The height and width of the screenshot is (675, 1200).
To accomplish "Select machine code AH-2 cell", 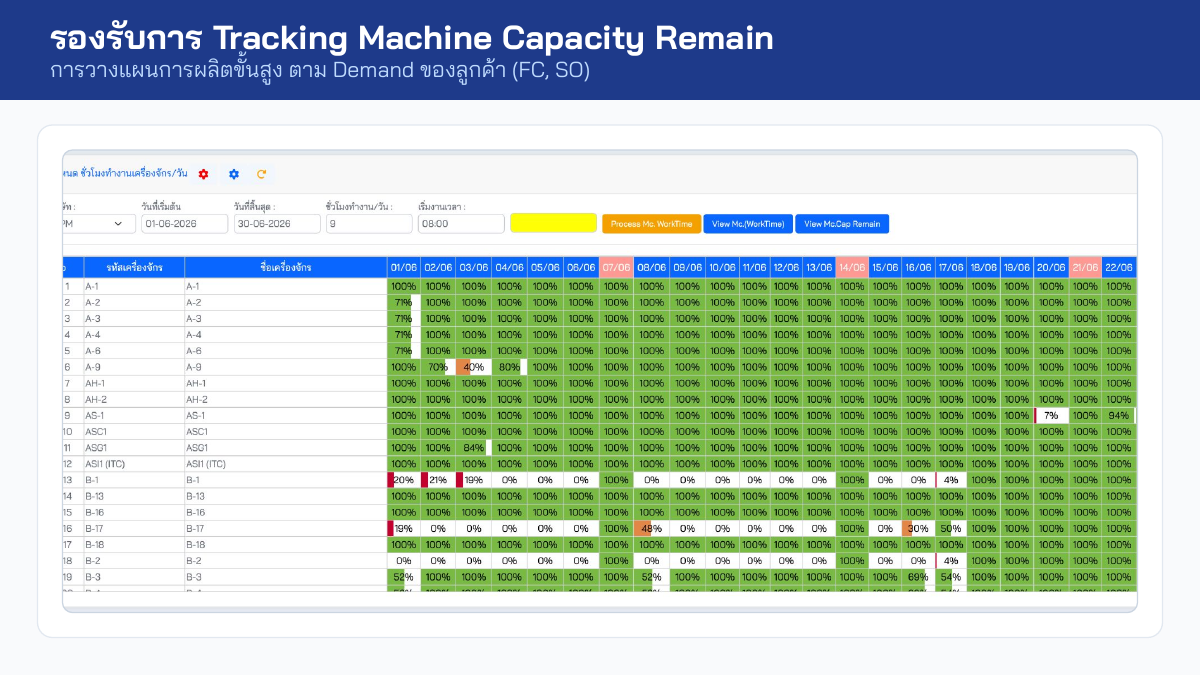I will coord(132,399).
